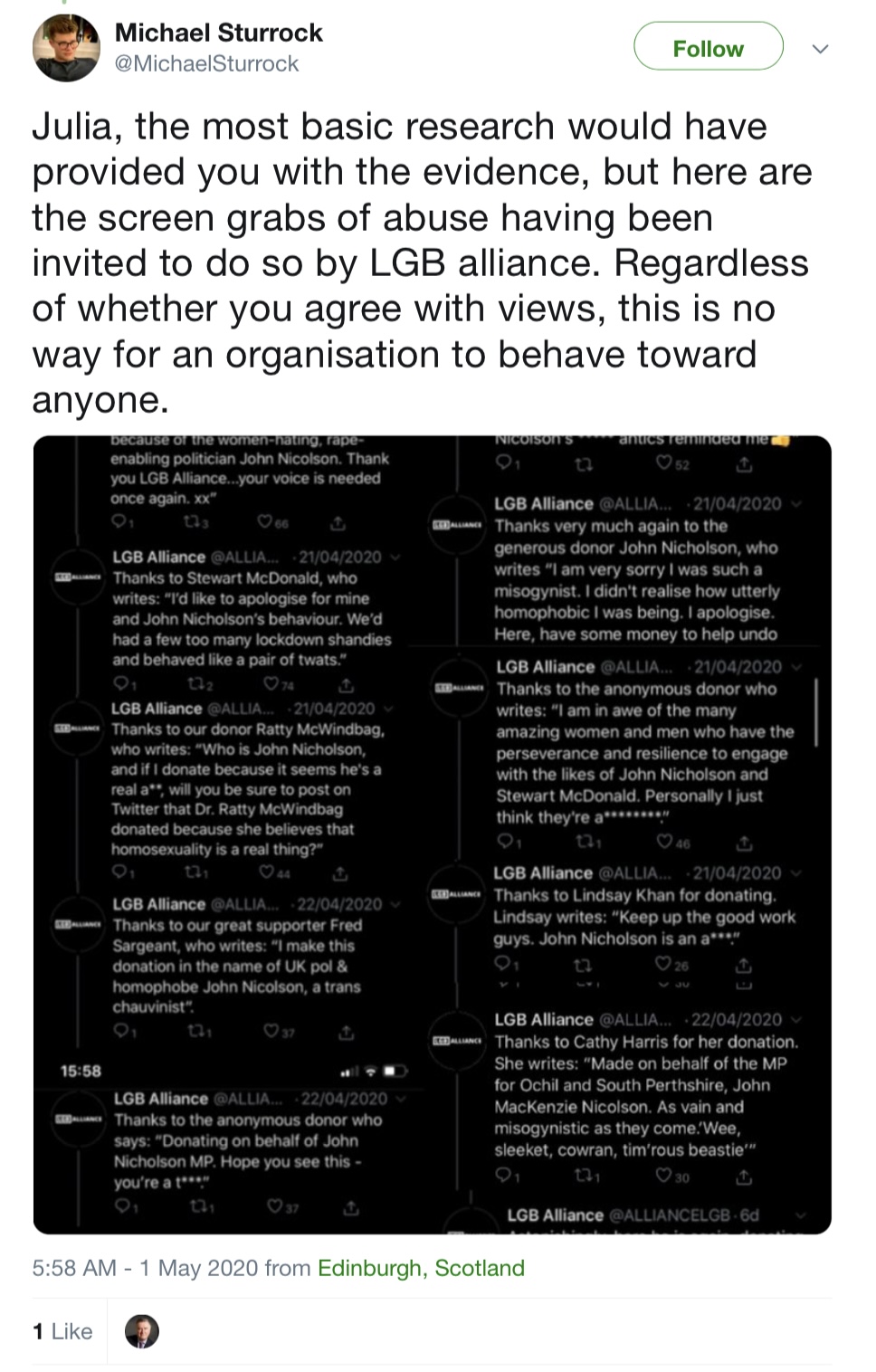Click the Edinburgh, Scotland location link
This screenshot has width=876, height=1372.
(421, 1268)
